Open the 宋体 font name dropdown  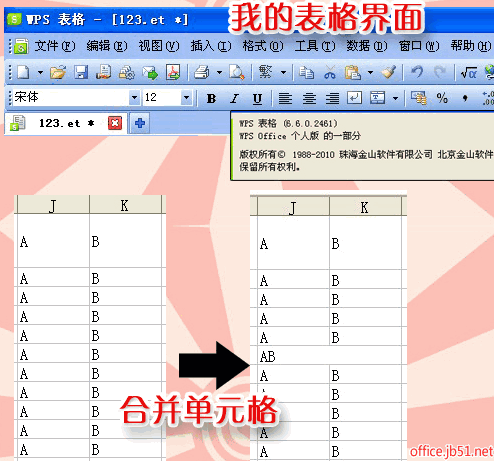point(134,98)
